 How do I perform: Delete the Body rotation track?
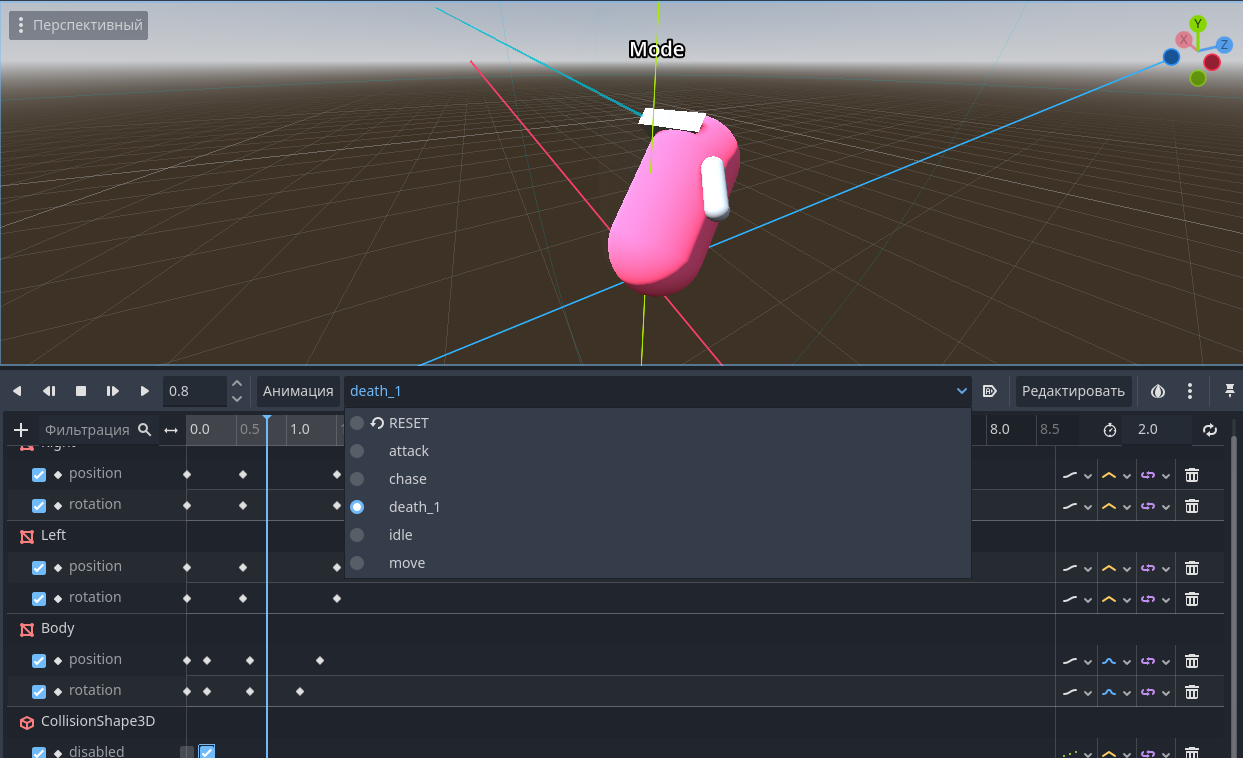[x=1192, y=692]
